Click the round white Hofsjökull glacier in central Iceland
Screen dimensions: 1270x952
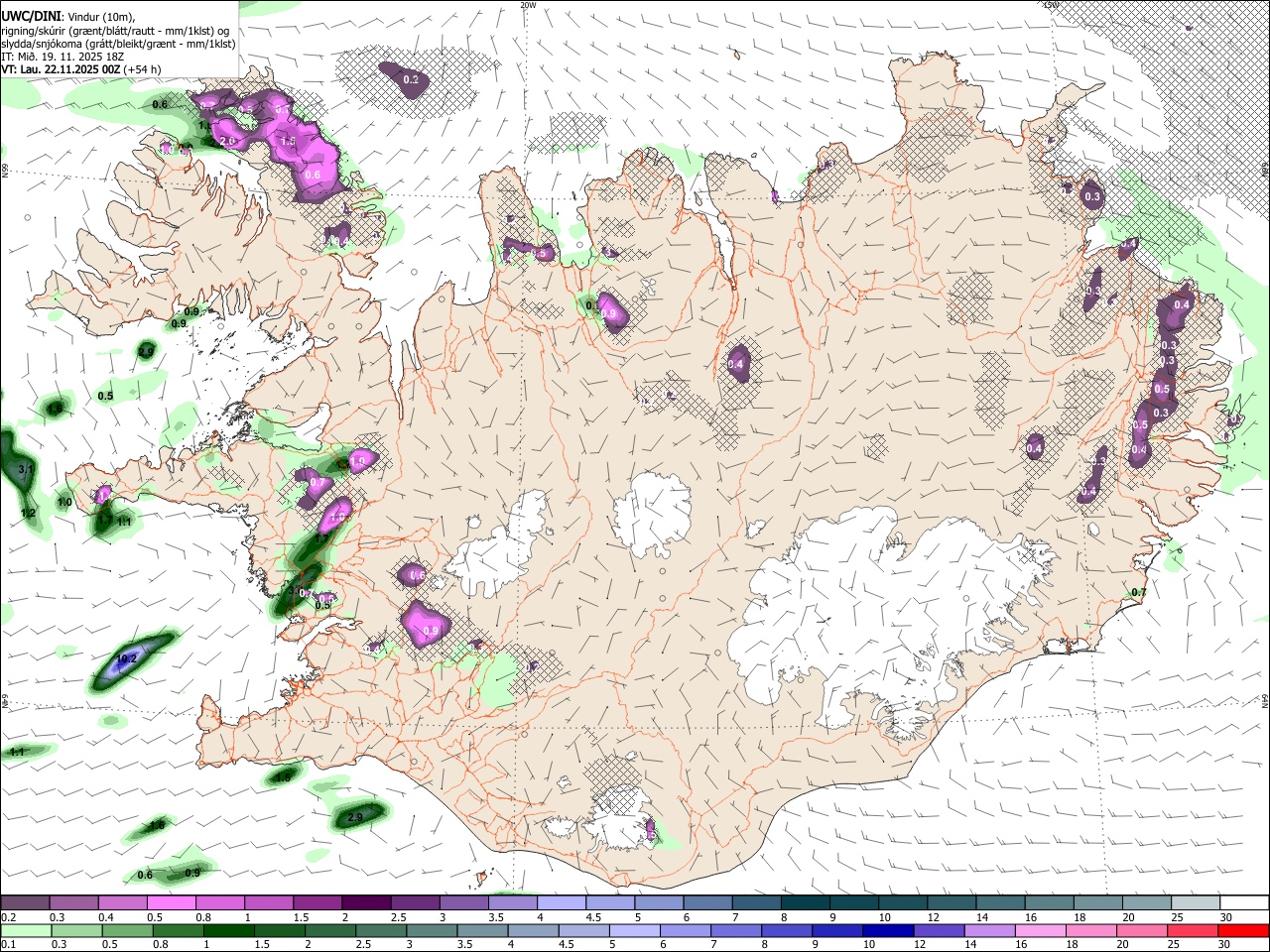(x=652, y=514)
